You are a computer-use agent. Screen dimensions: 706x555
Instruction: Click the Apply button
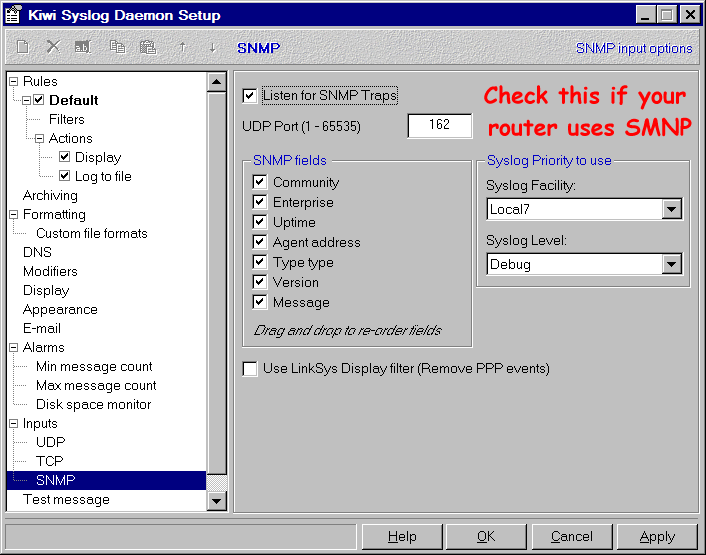point(657,537)
